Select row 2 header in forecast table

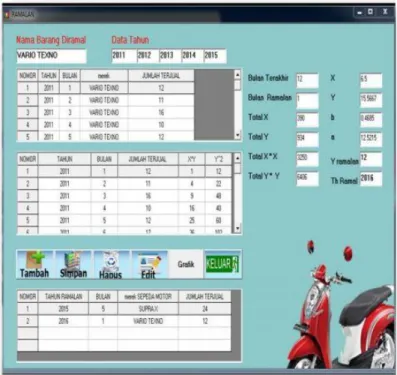(28, 321)
